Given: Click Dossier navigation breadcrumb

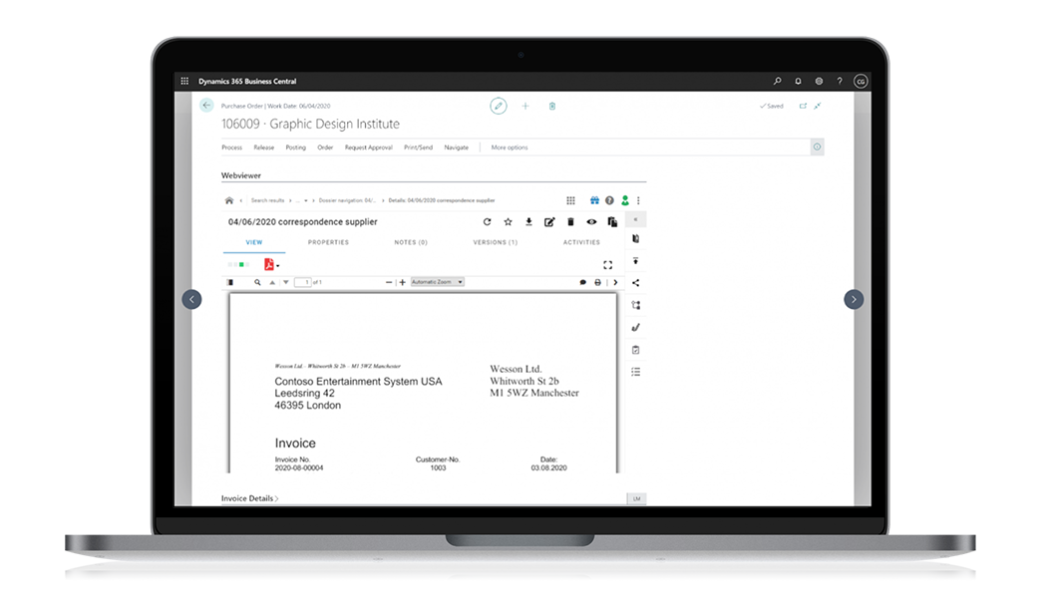Looking at the screenshot, I should click(347, 200).
